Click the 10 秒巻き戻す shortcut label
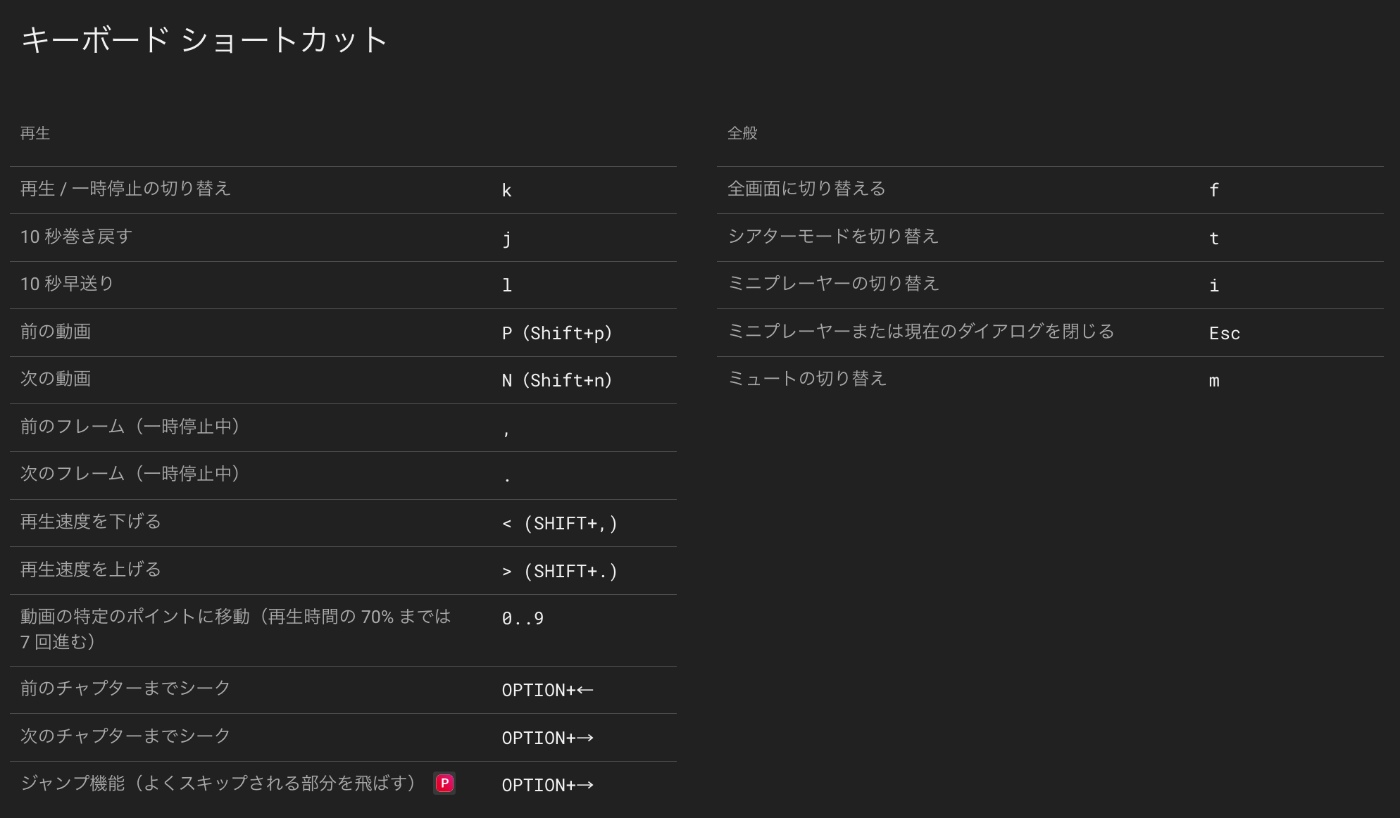The width and height of the screenshot is (1400, 818). [x=76, y=237]
